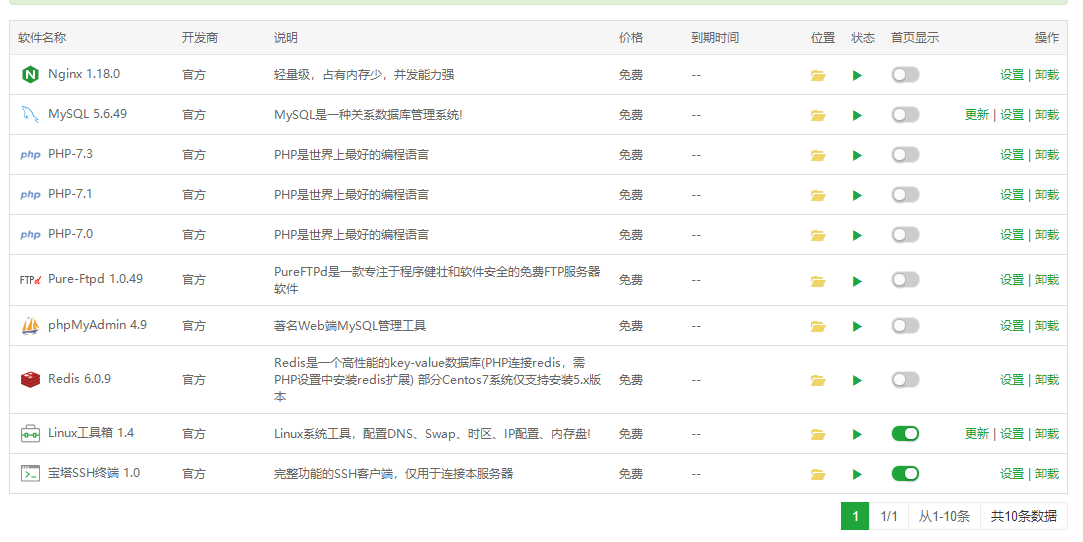This screenshot has height=542, width=1083.
Task: Click the 1/1 page indicator
Action: 889,516
